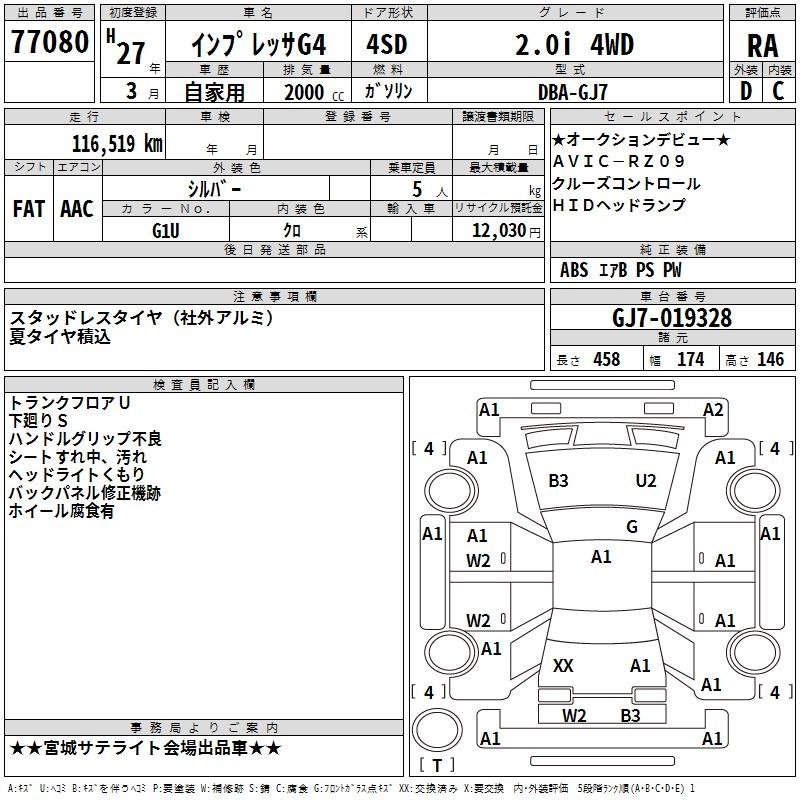The image size is (800, 800).
Task: Select the mileage 116,519 km
Action: pos(117,144)
